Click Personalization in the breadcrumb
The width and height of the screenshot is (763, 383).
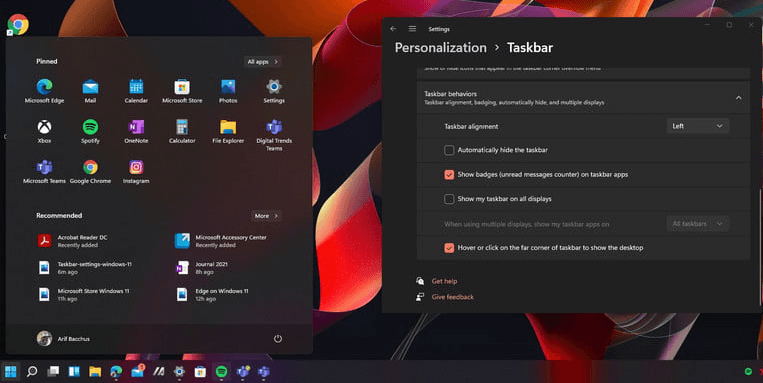tap(440, 48)
